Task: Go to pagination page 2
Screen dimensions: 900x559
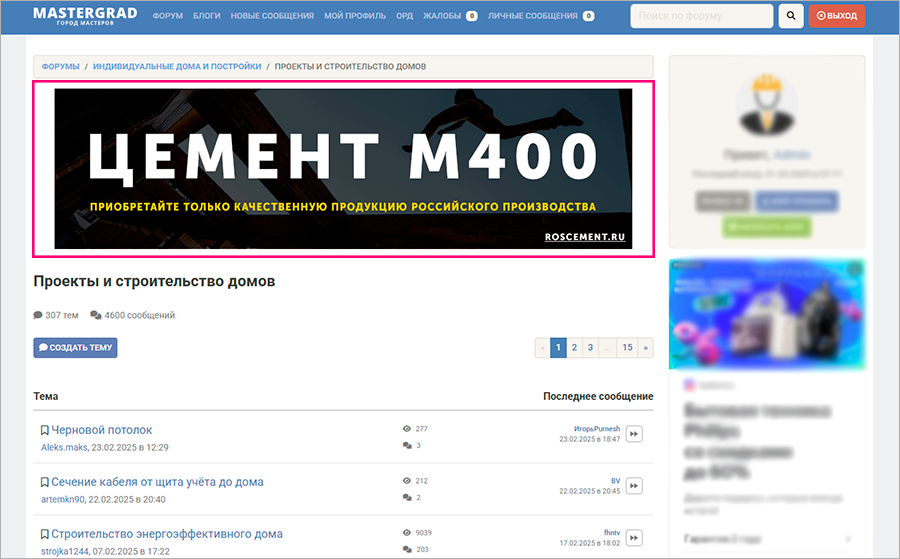Action: pyautogui.click(x=574, y=348)
